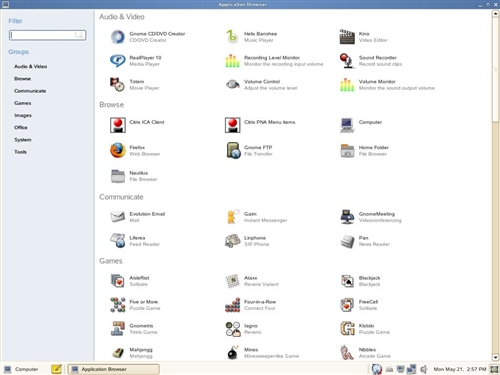
Task: Open Sound Recorder application
Action: pos(347,61)
